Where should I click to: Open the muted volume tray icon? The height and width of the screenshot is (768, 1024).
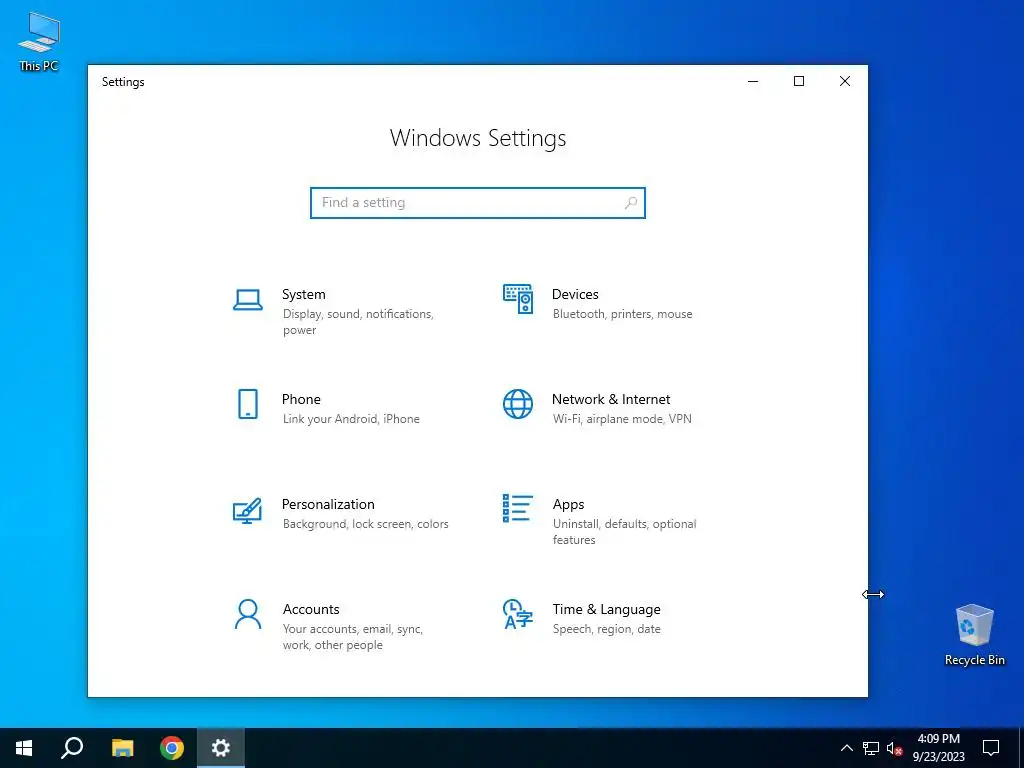tap(894, 748)
